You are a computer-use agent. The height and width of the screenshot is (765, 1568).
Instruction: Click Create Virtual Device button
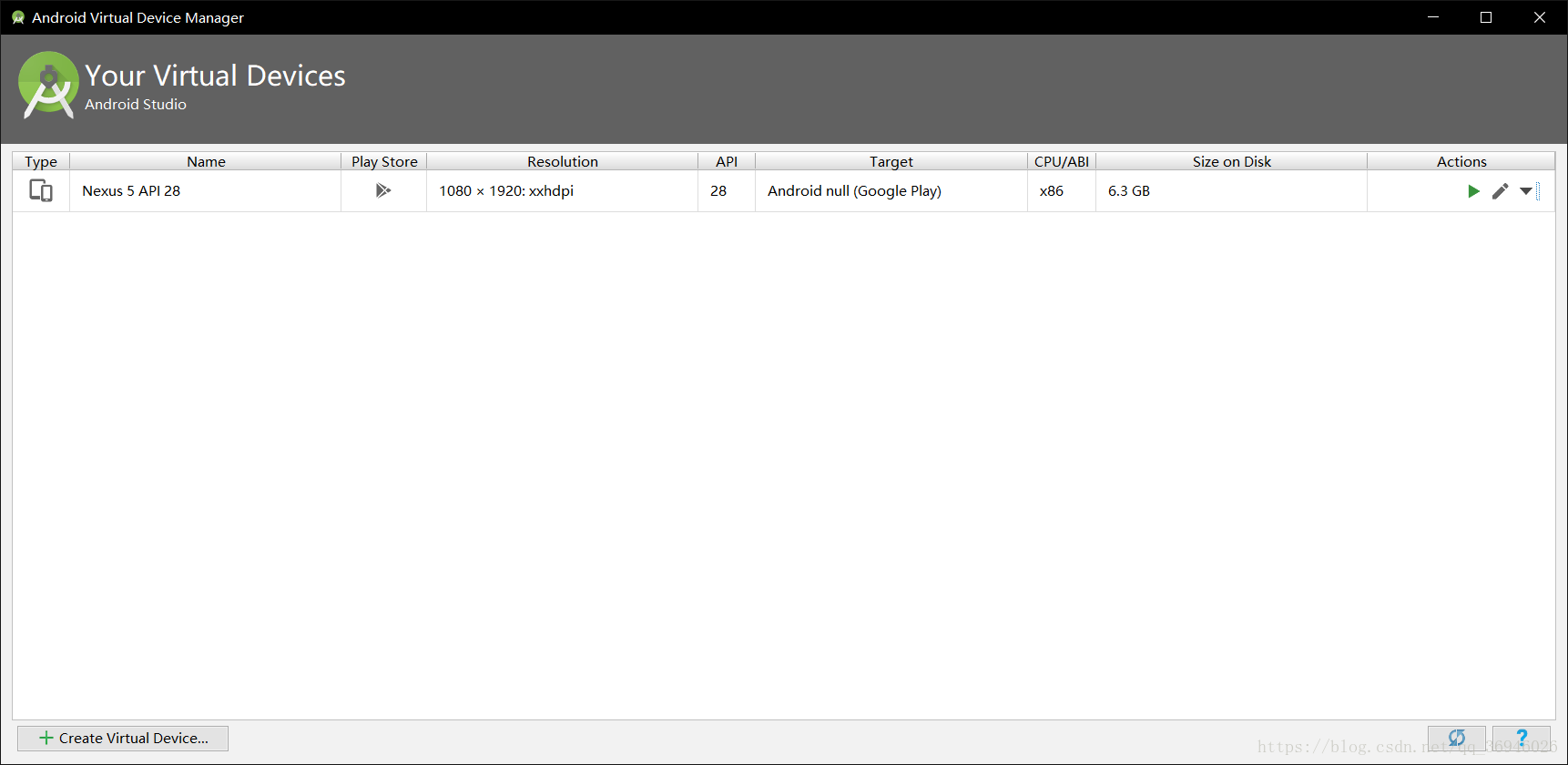point(122,738)
